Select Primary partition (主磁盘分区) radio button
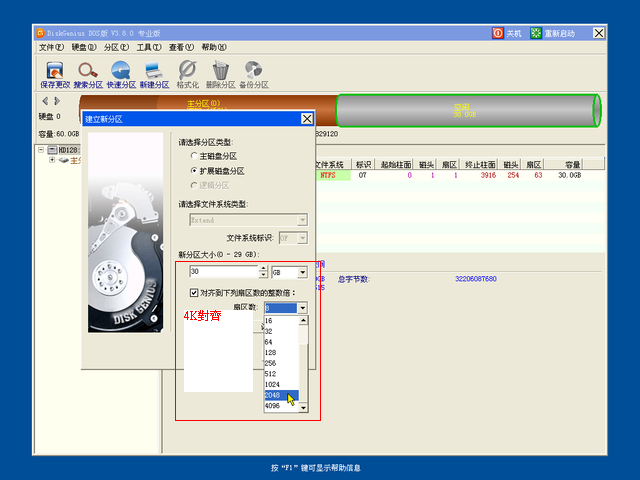Screen dimensions: 640x480 coord(194,156)
